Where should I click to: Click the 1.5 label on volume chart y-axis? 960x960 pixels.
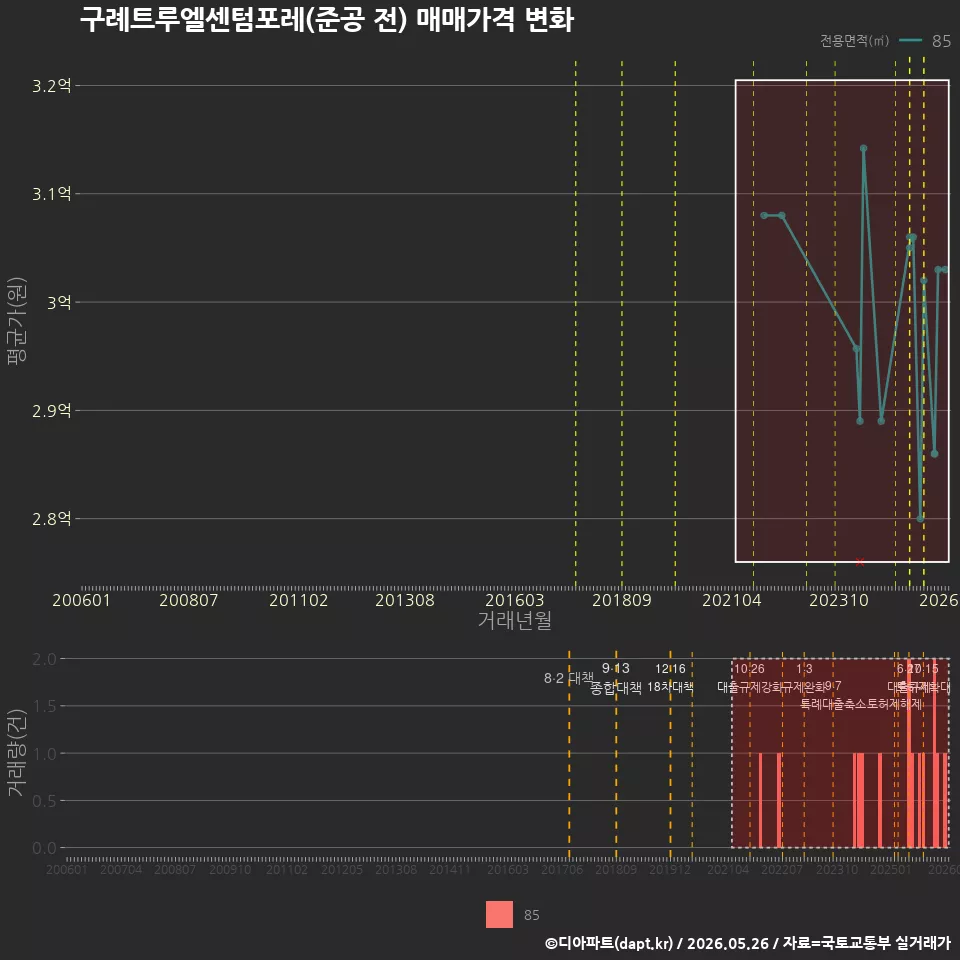44,707
